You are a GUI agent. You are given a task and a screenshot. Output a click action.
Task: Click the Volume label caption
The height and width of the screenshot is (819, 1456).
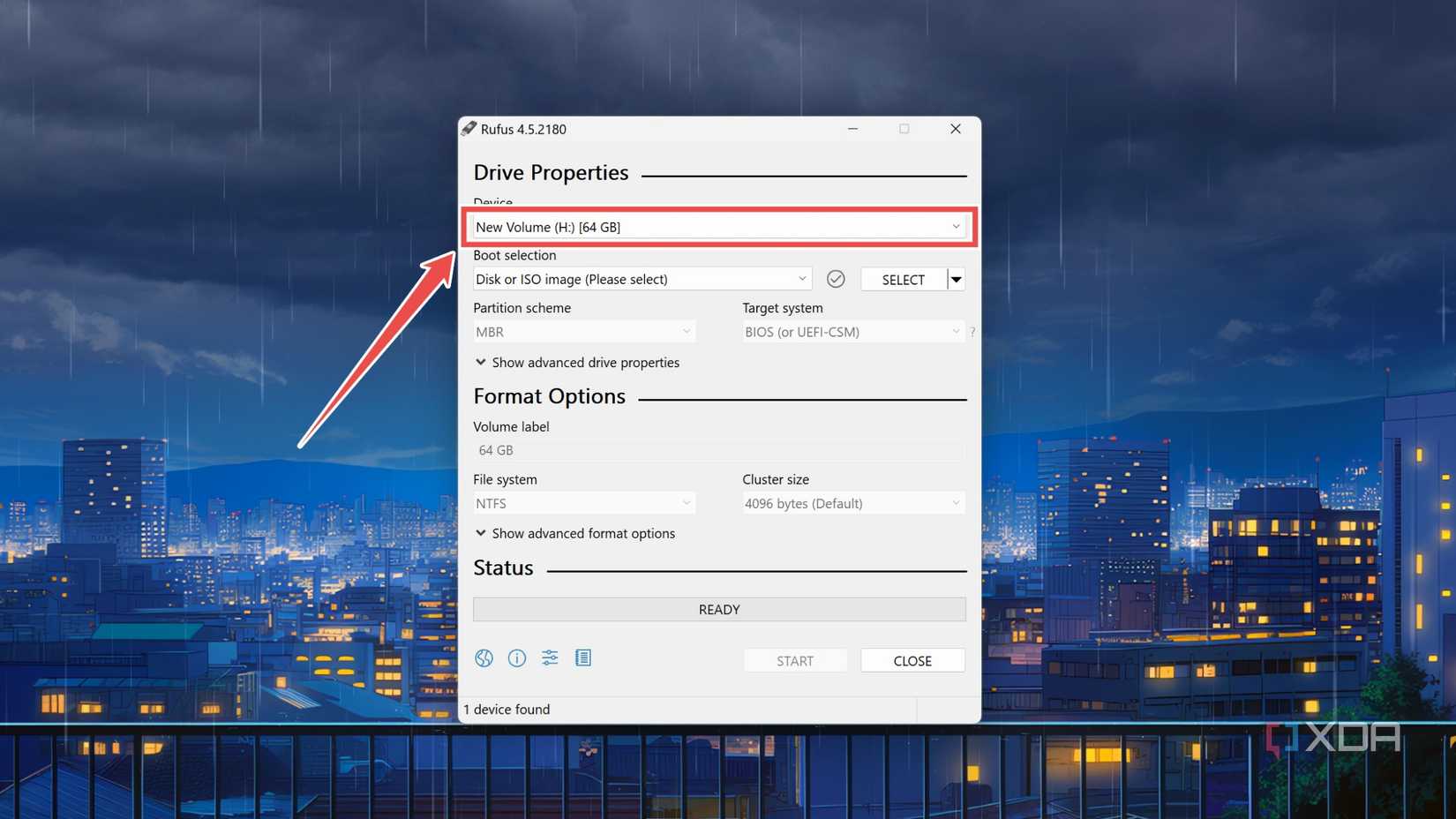click(511, 426)
